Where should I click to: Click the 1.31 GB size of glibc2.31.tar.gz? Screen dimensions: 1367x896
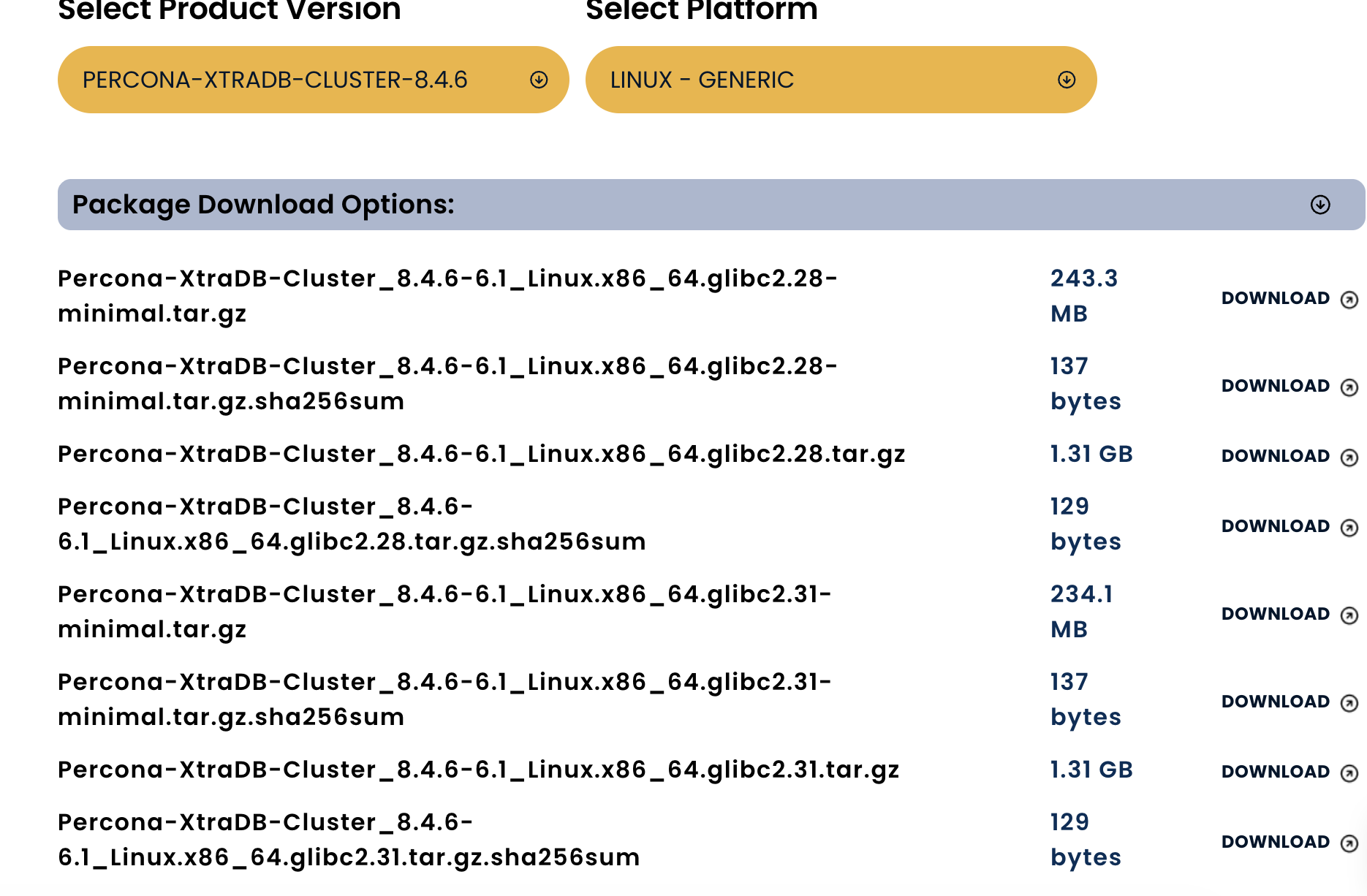coord(1091,770)
